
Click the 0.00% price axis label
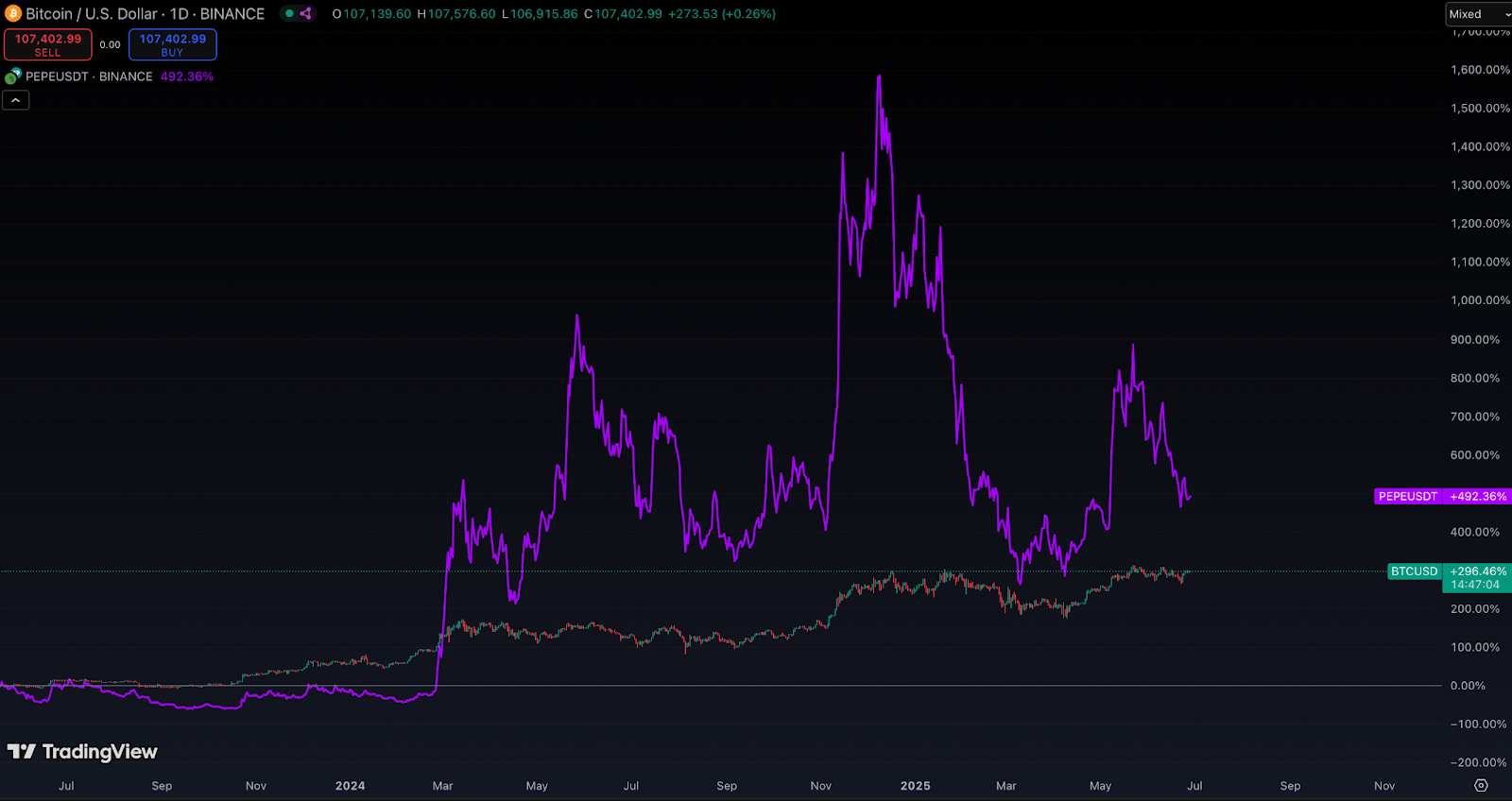coord(1468,686)
